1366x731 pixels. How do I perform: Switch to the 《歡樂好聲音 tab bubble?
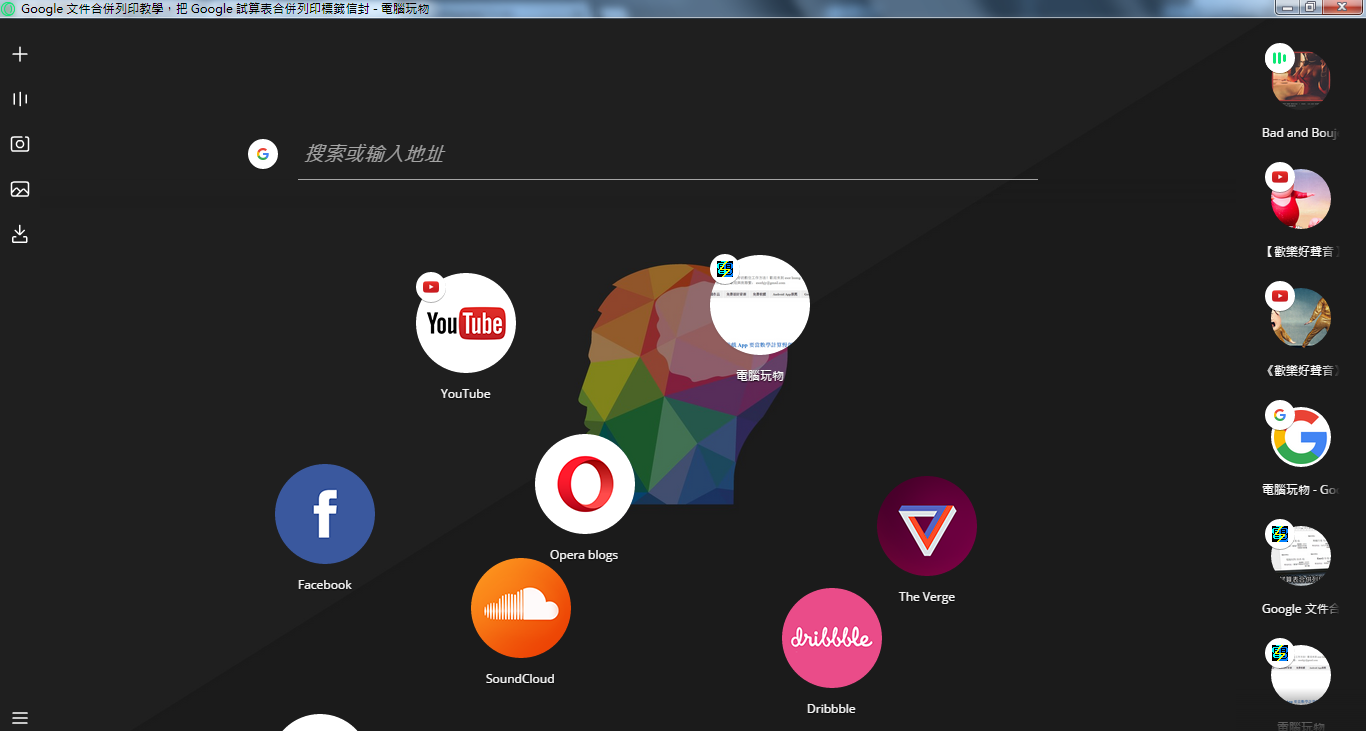click(1301, 318)
